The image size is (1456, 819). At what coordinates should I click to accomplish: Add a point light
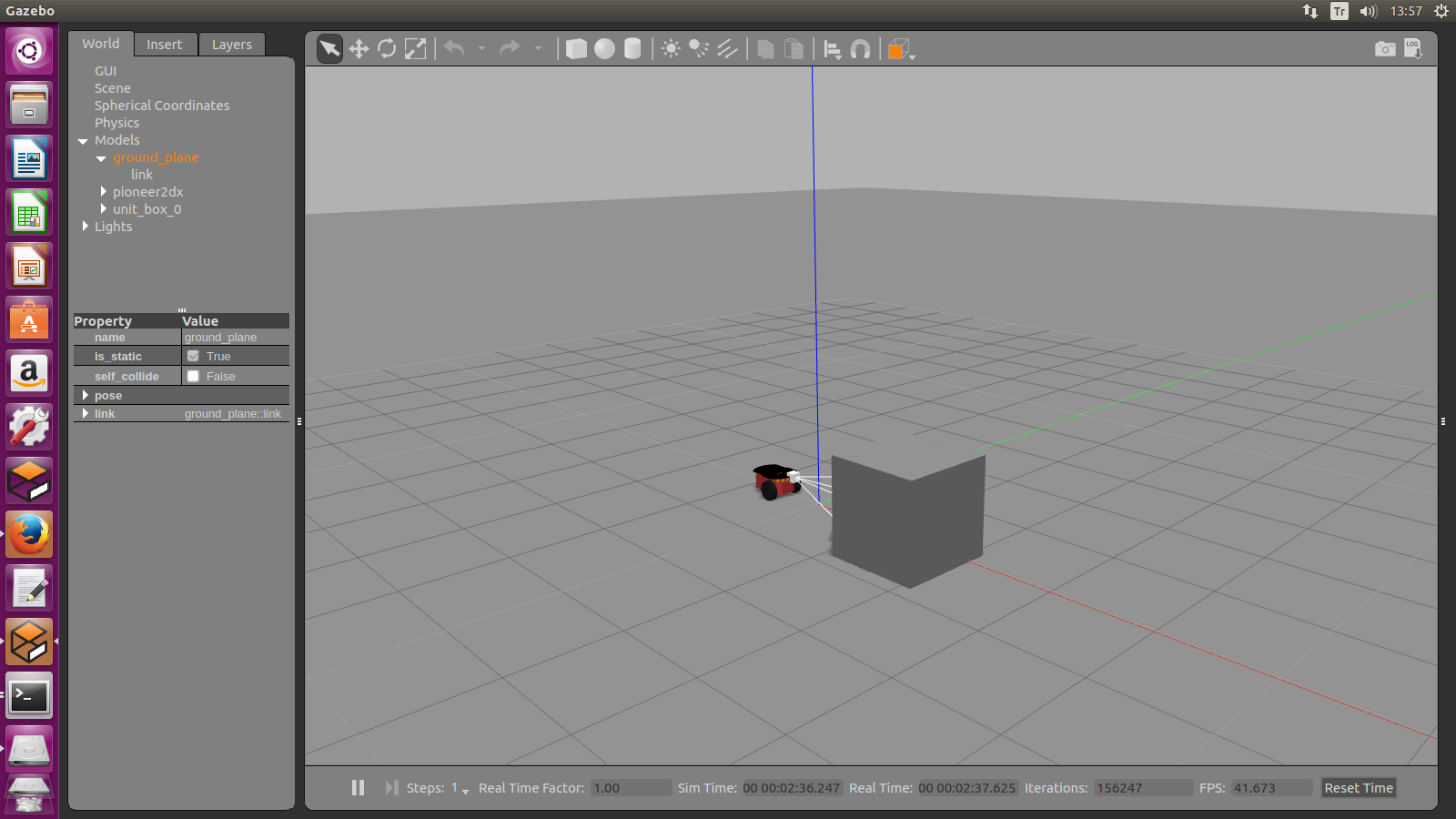[671, 49]
